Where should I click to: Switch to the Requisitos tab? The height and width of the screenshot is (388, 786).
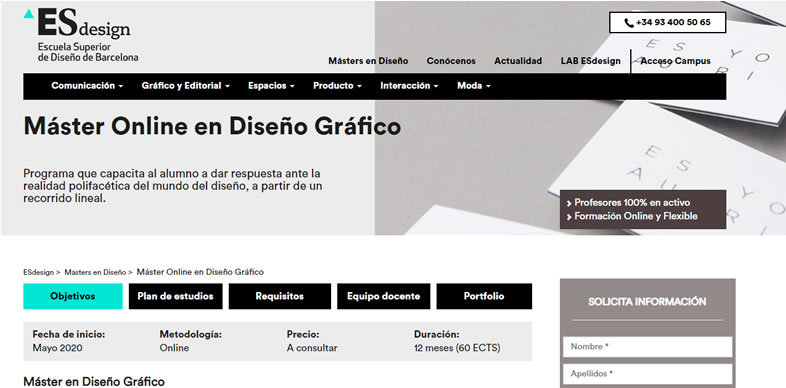point(280,296)
